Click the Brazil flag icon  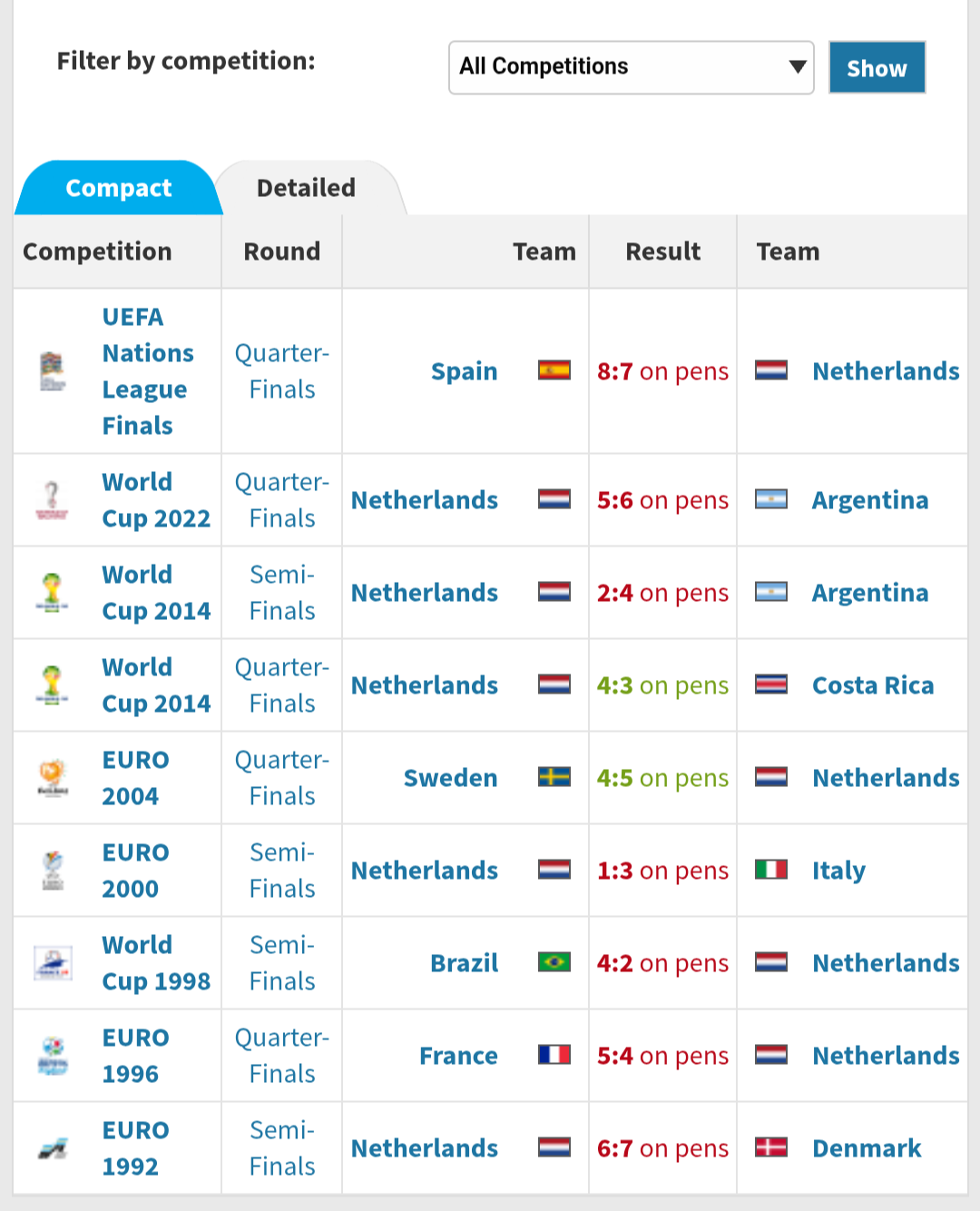(x=554, y=962)
